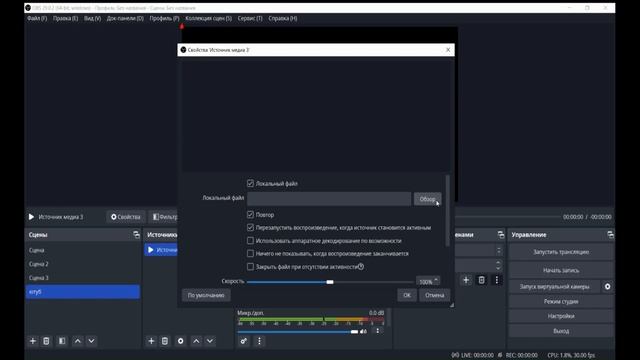The image size is (640, 360).
Task: Toggle Перезапустить воспроизведение checkbox
Action: 251,228
